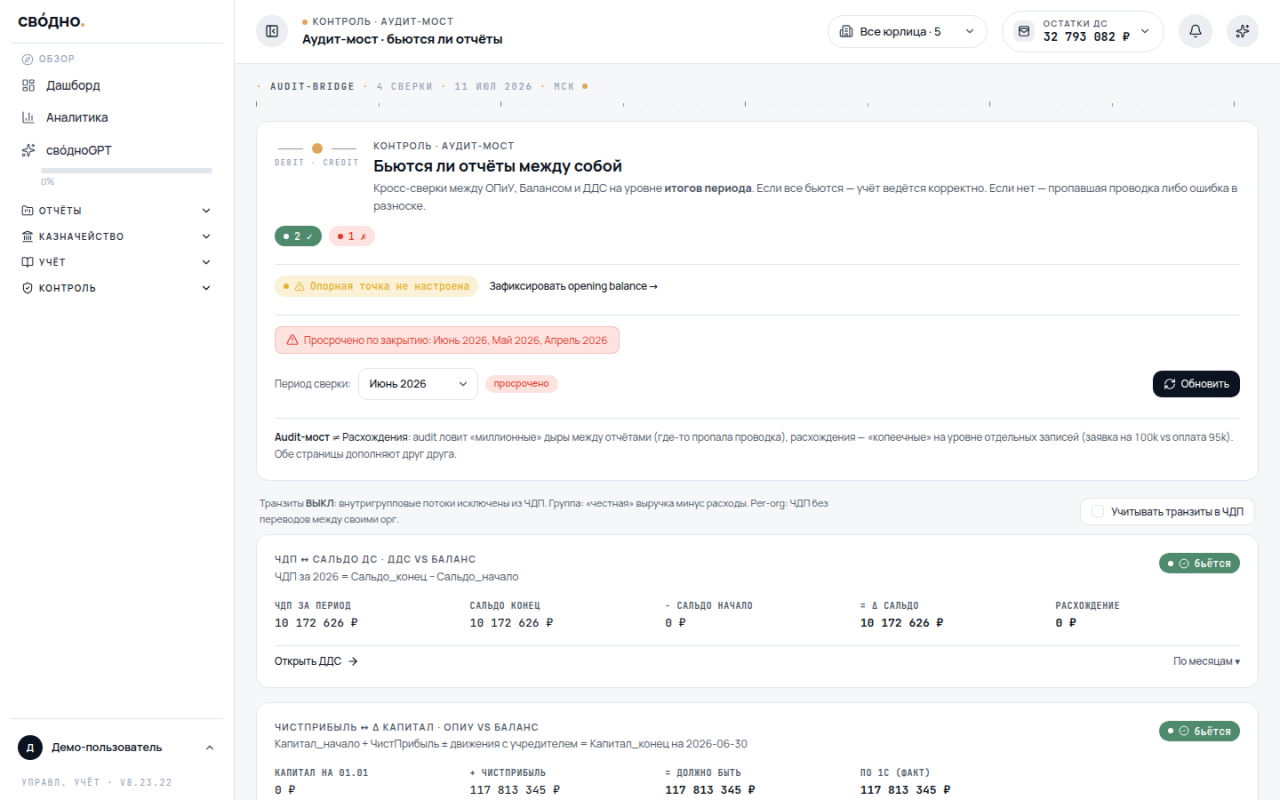Image resolution: width=1280 pixels, height=800 pixels.
Task: Open the Демо-пользователь account menu
Action: [x=117, y=747]
